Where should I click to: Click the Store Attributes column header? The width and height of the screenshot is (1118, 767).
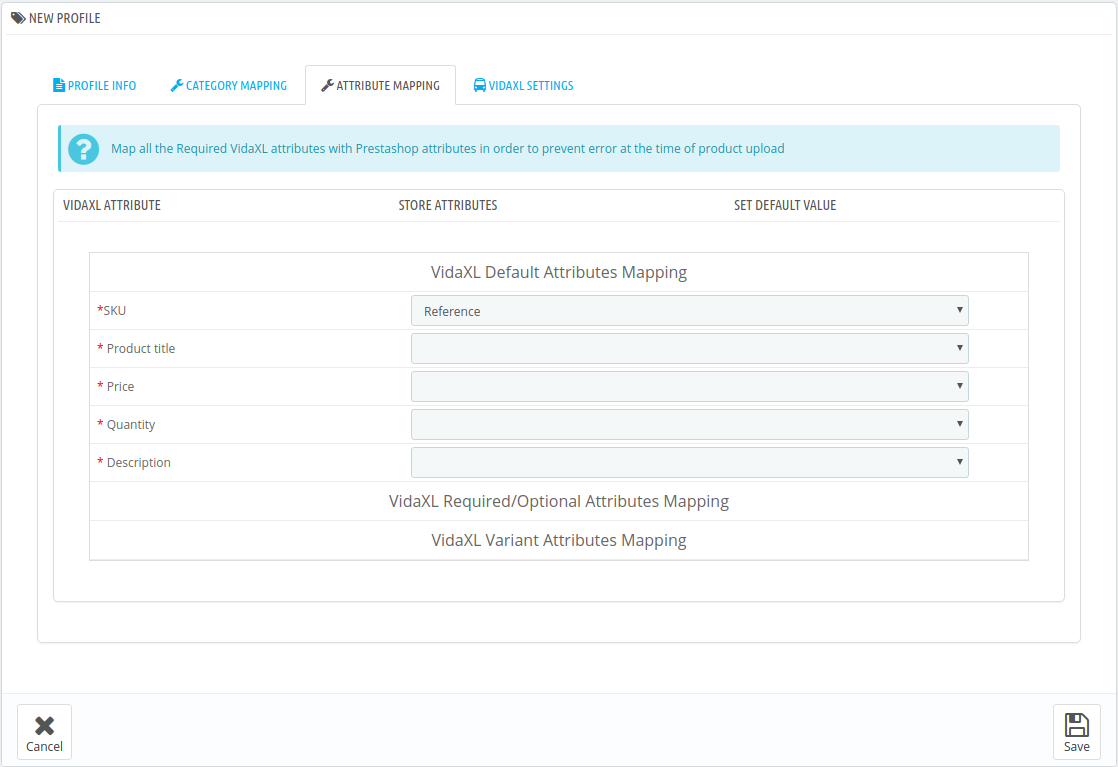(x=448, y=205)
